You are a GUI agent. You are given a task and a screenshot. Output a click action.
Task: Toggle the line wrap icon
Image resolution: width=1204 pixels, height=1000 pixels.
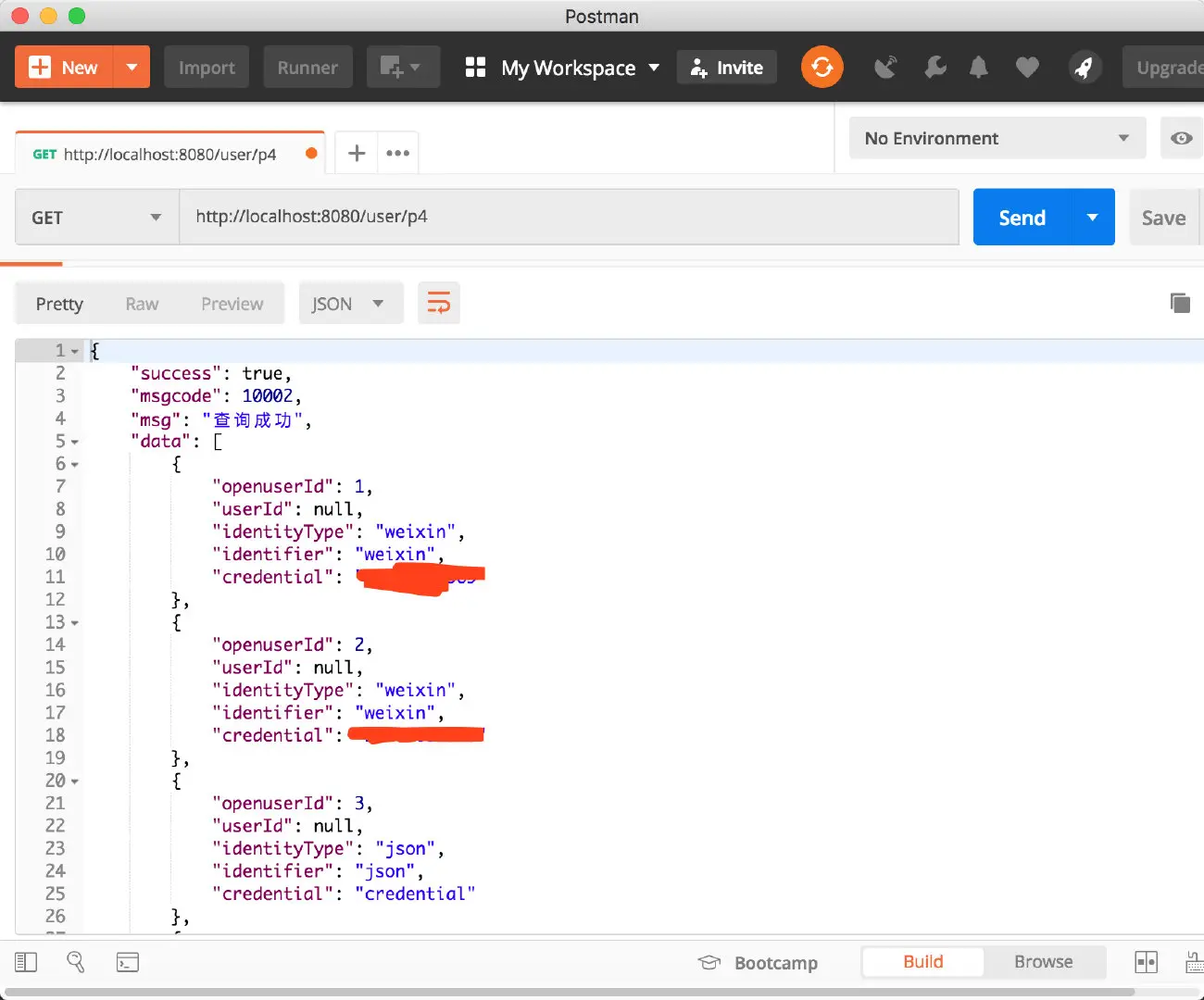click(x=439, y=304)
